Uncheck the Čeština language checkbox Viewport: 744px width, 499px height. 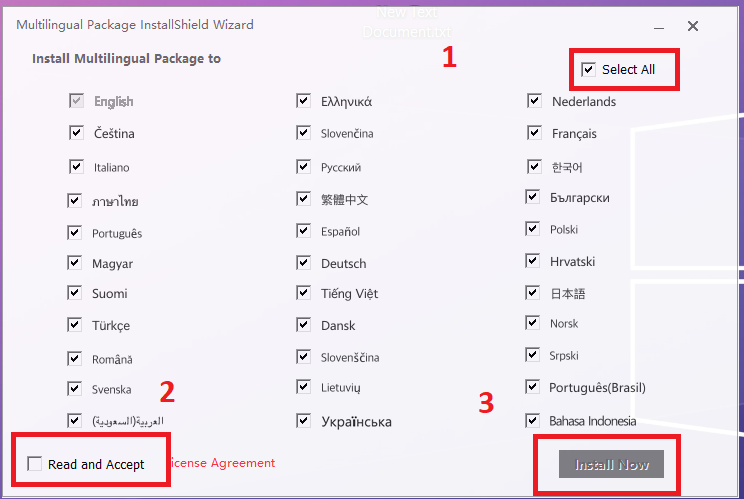tap(76, 133)
